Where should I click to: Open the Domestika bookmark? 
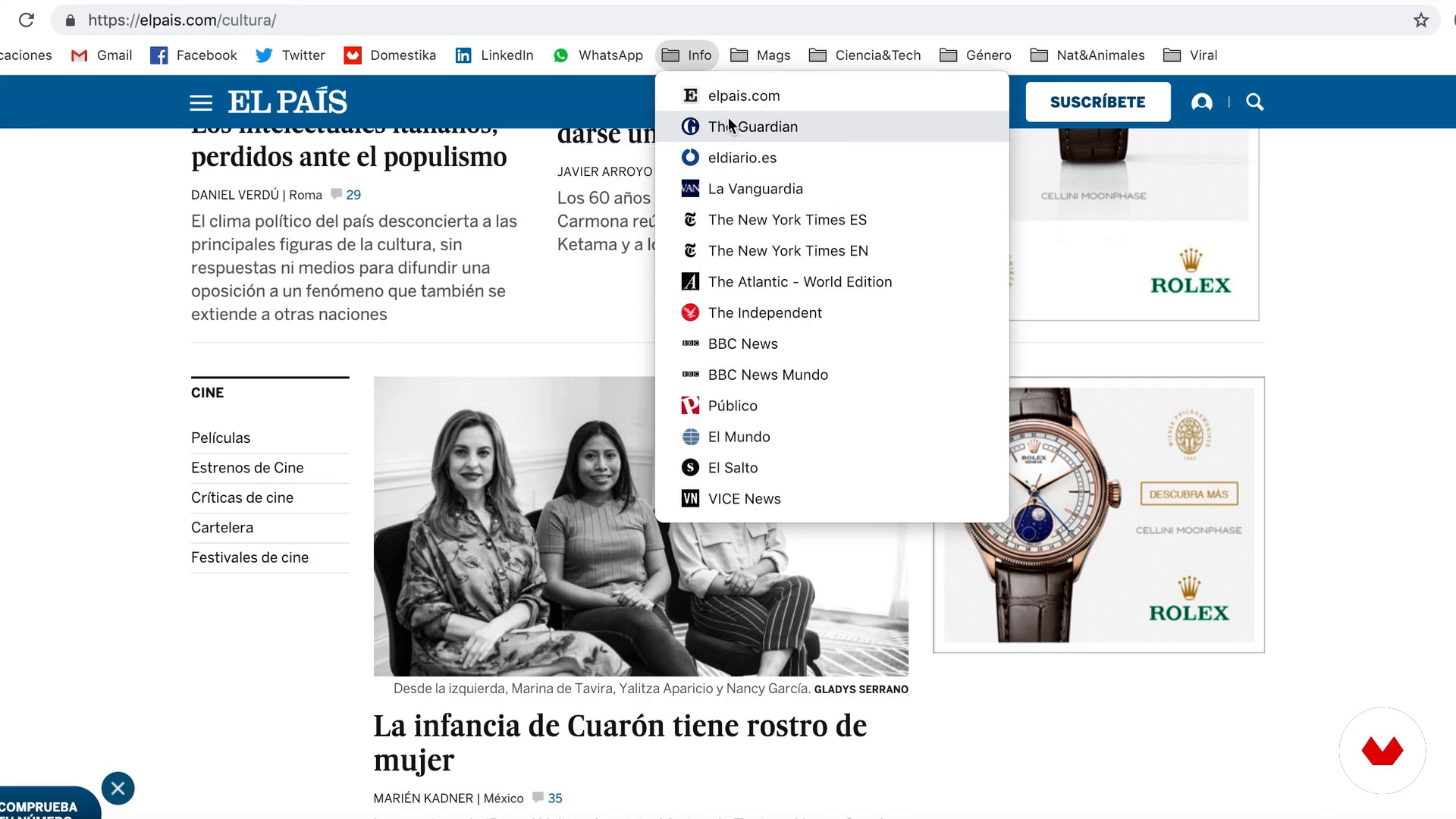pos(390,55)
